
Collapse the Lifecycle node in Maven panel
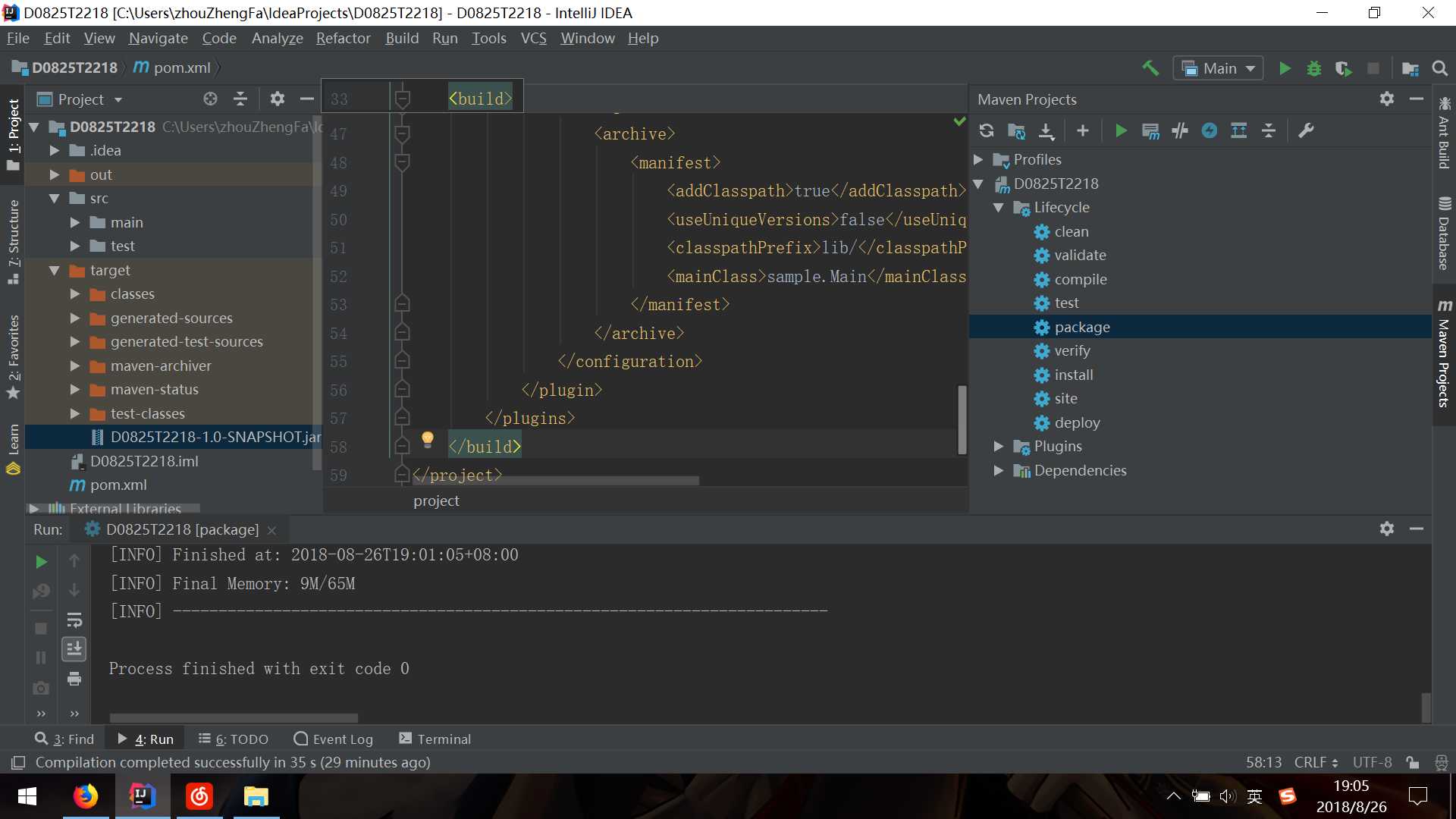tap(999, 207)
